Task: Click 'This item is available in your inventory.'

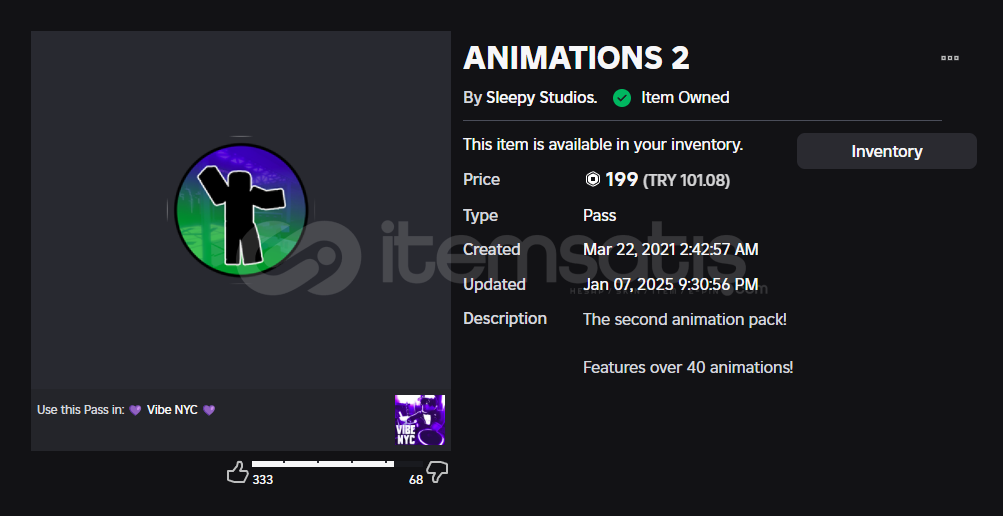Action: pyautogui.click(x=603, y=145)
